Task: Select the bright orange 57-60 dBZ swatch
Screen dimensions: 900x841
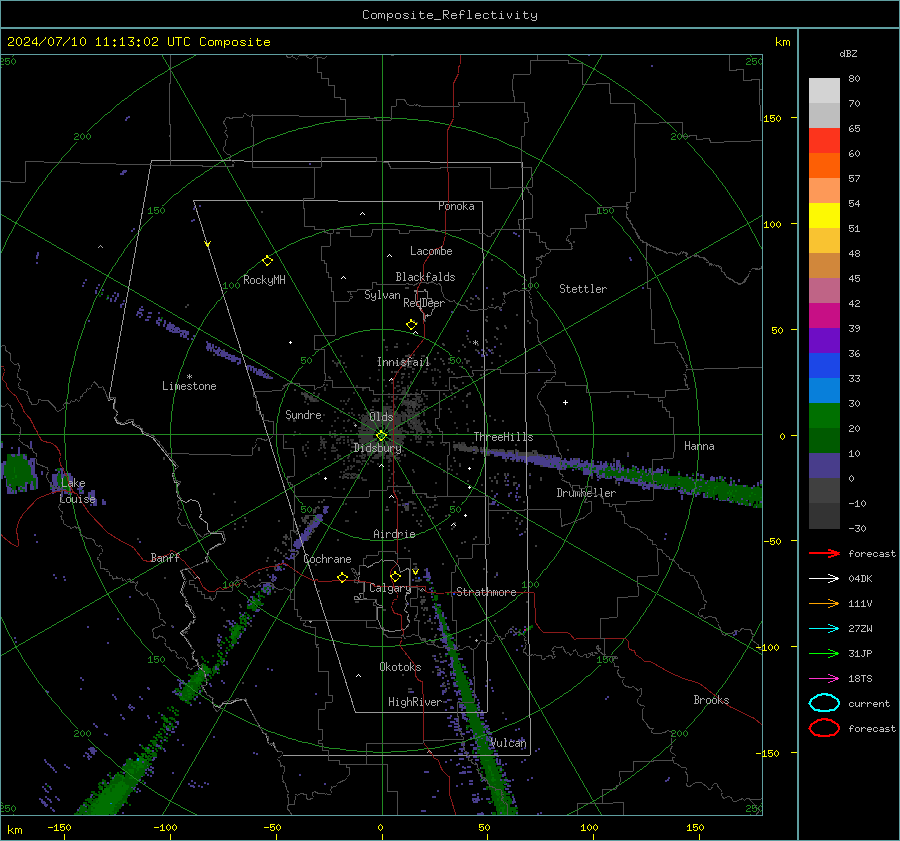Action: (x=824, y=166)
